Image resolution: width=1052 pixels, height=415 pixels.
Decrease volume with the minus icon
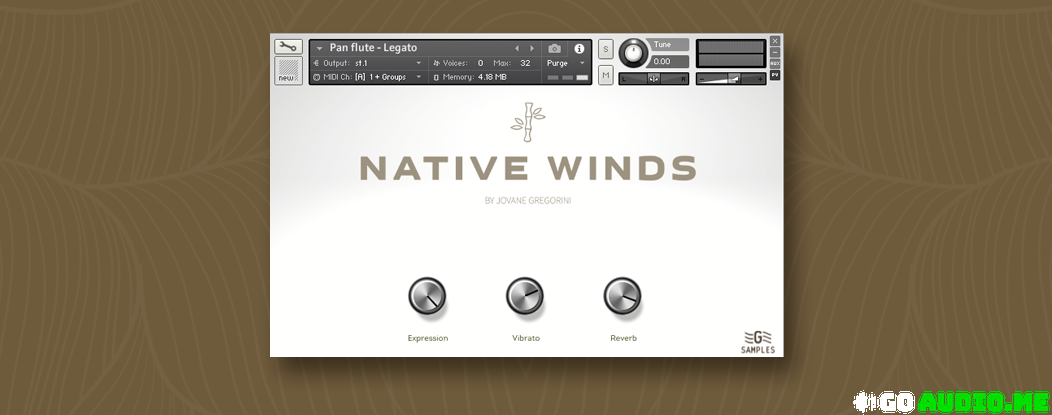pyautogui.click(x=702, y=79)
